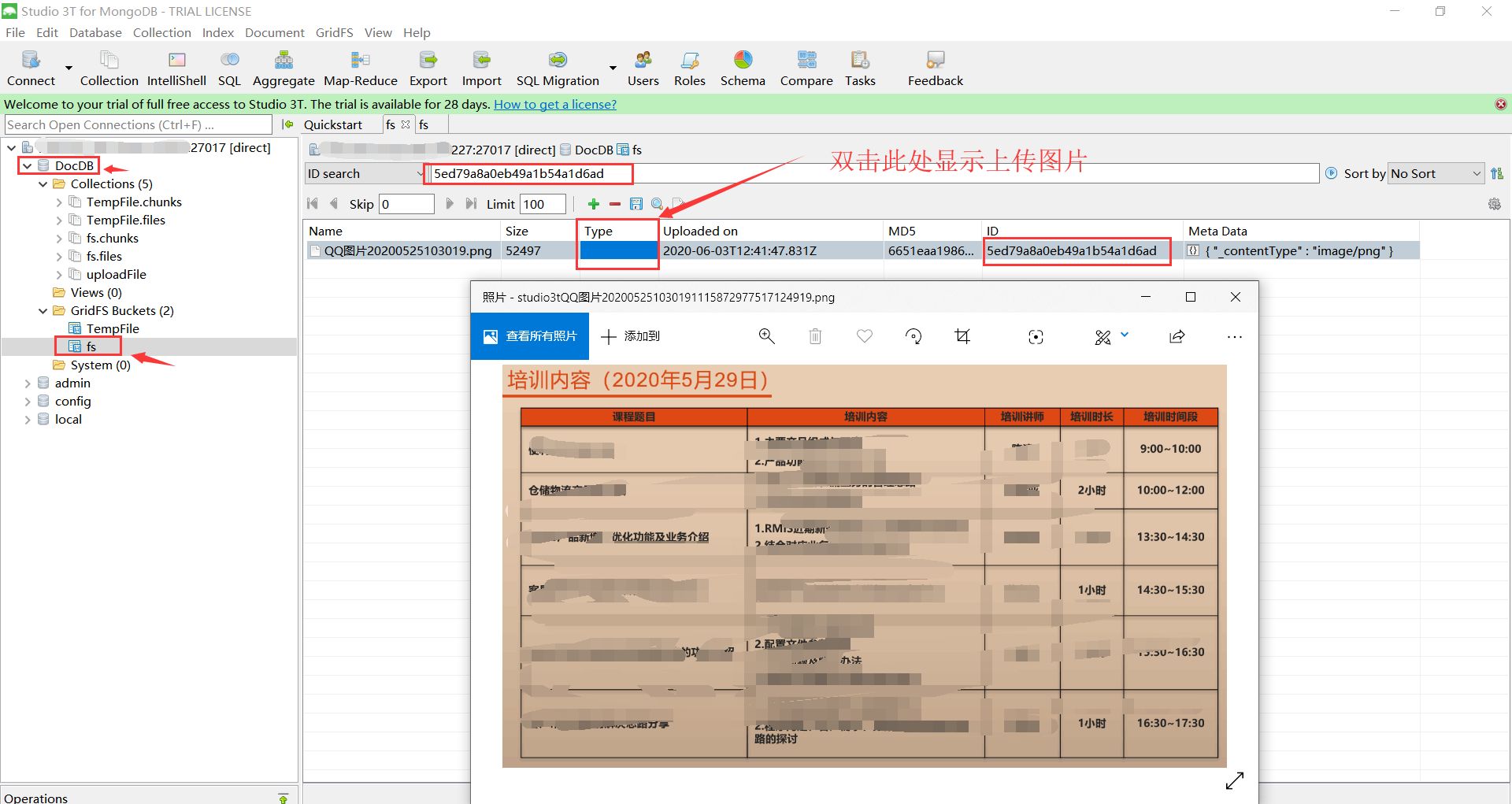Screen dimensions: 1512x804
Task: Open the Collection toolbar icon
Action: [109, 68]
